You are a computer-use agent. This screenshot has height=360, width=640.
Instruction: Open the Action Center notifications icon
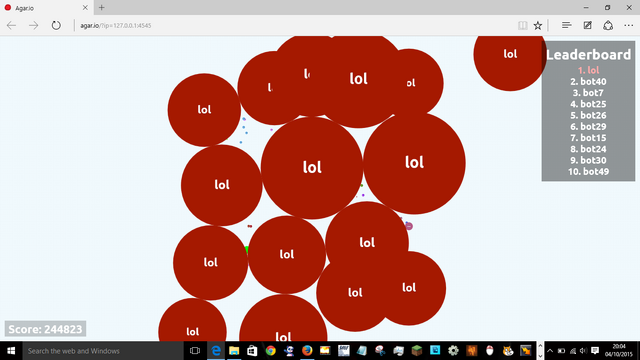[595, 351]
